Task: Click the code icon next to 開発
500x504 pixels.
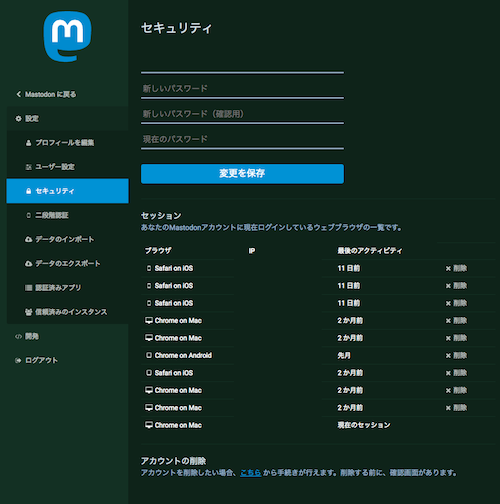Action: pyautogui.click(x=18, y=336)
